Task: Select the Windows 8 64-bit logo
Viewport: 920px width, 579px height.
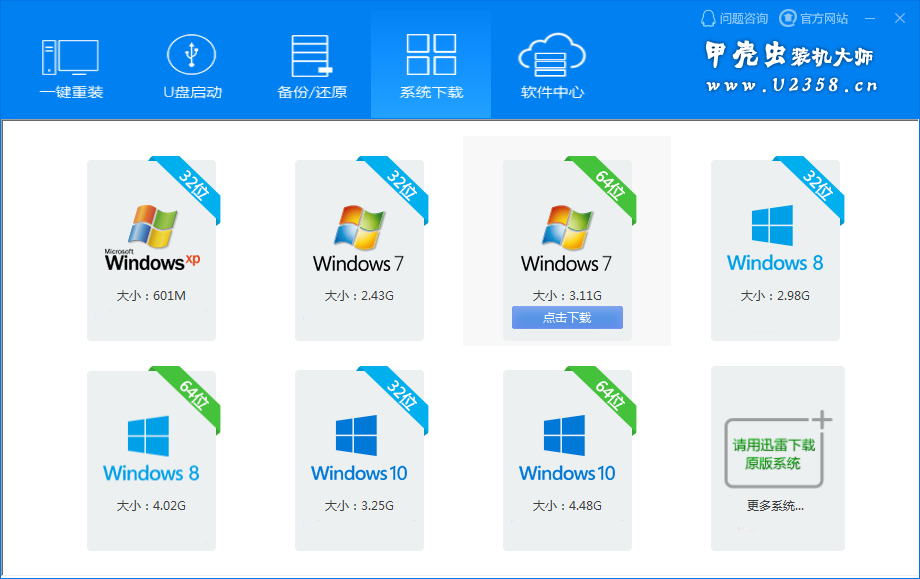Action: point(151,449)
